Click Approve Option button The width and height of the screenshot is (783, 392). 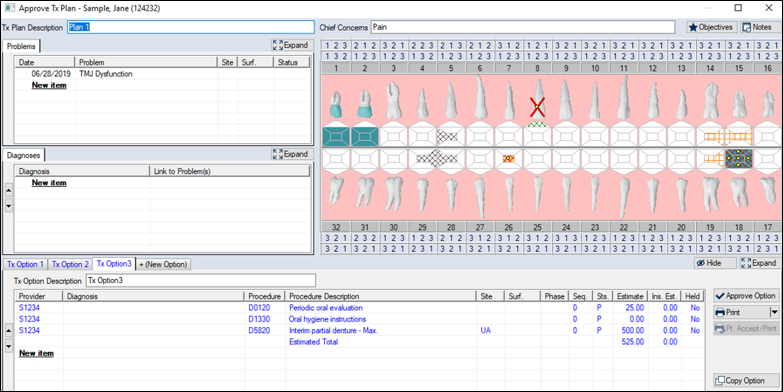[746, 296]
